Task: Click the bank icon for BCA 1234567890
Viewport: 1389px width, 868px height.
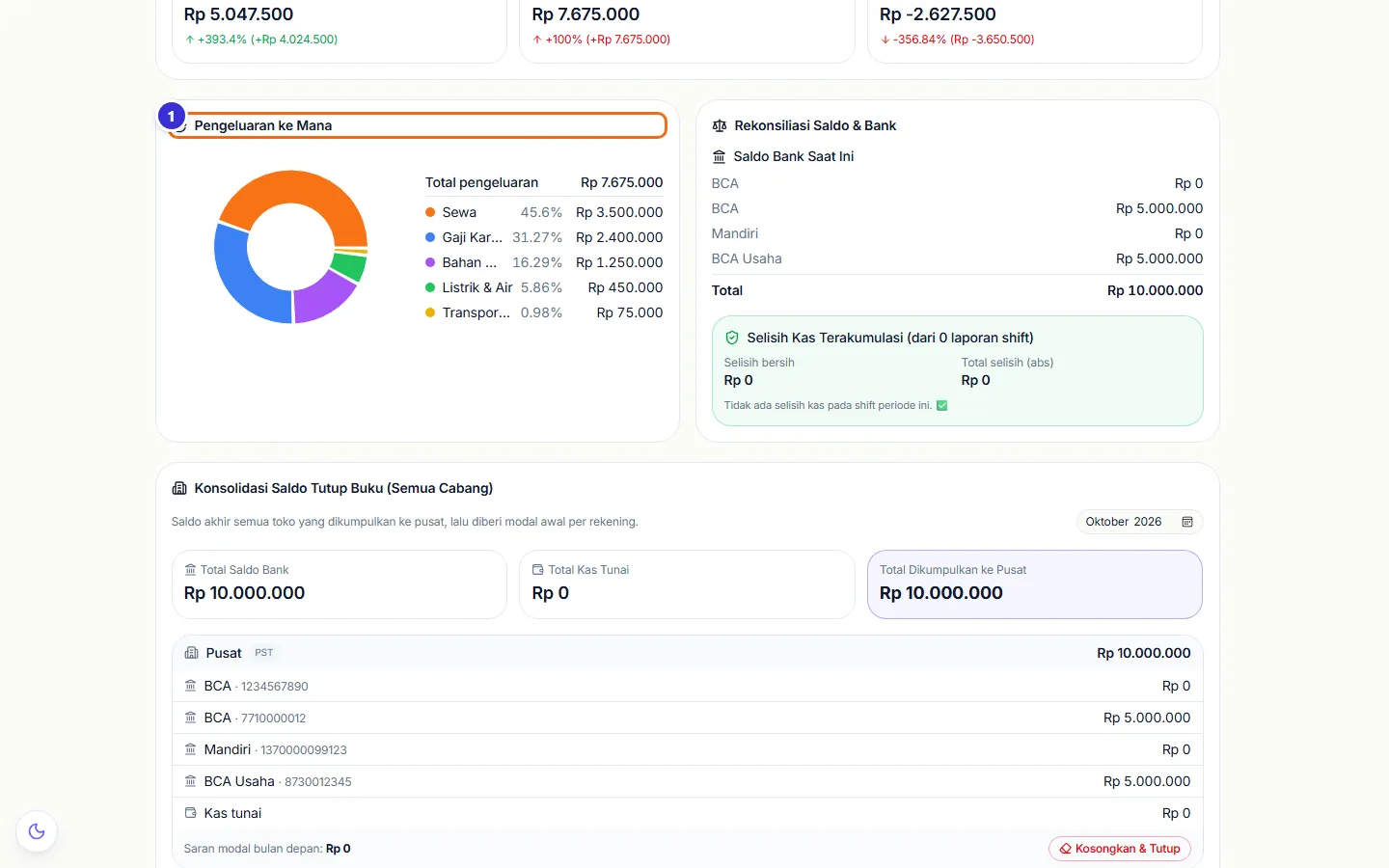Action: pos(190,686)
